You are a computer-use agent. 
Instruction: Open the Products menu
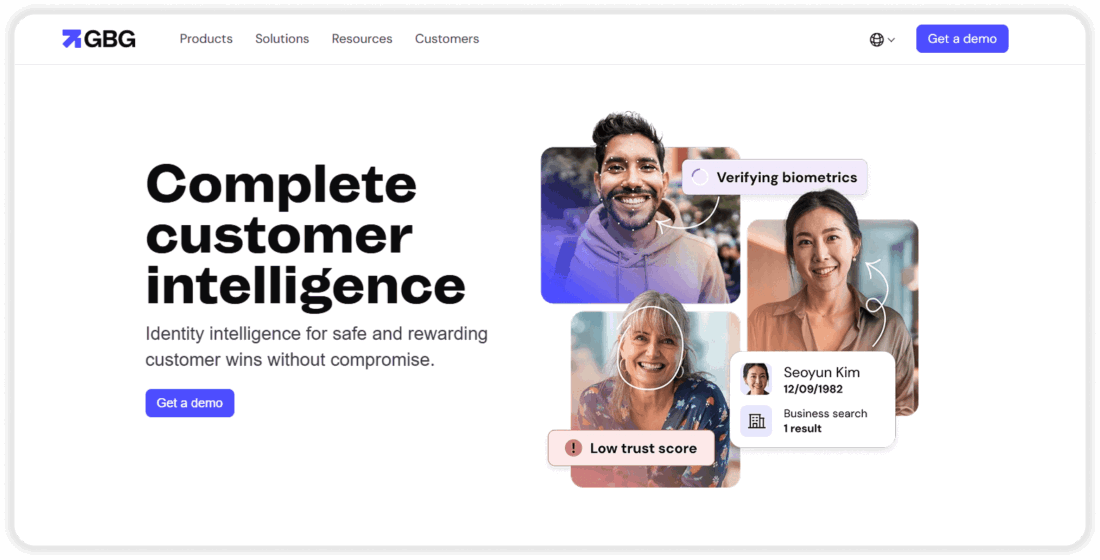coord(206,39)
